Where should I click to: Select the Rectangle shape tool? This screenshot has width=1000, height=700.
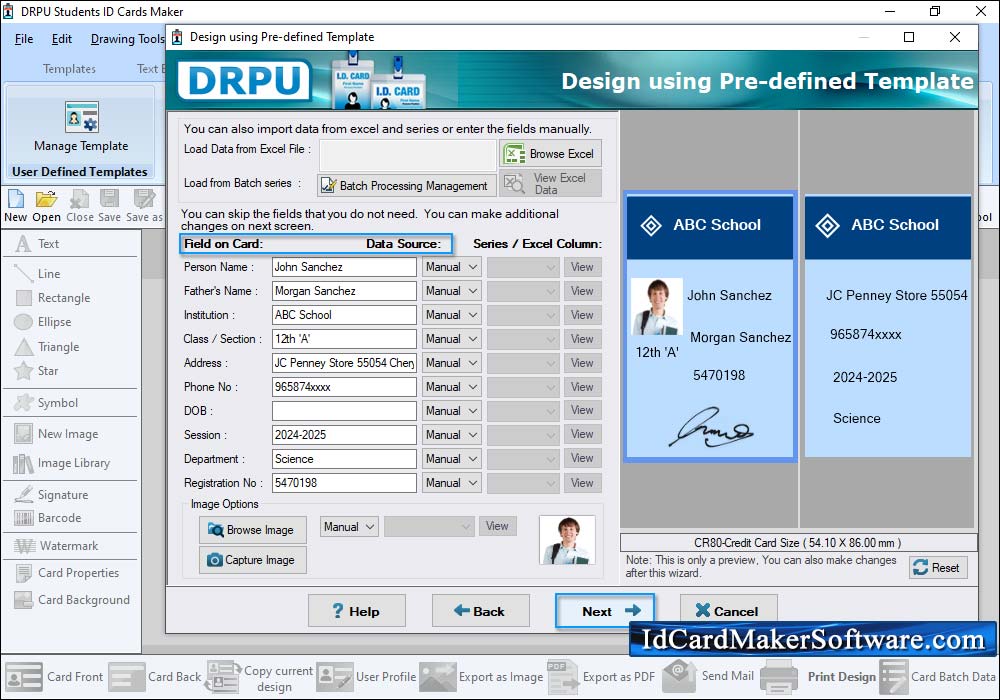[x=53, y=298]
